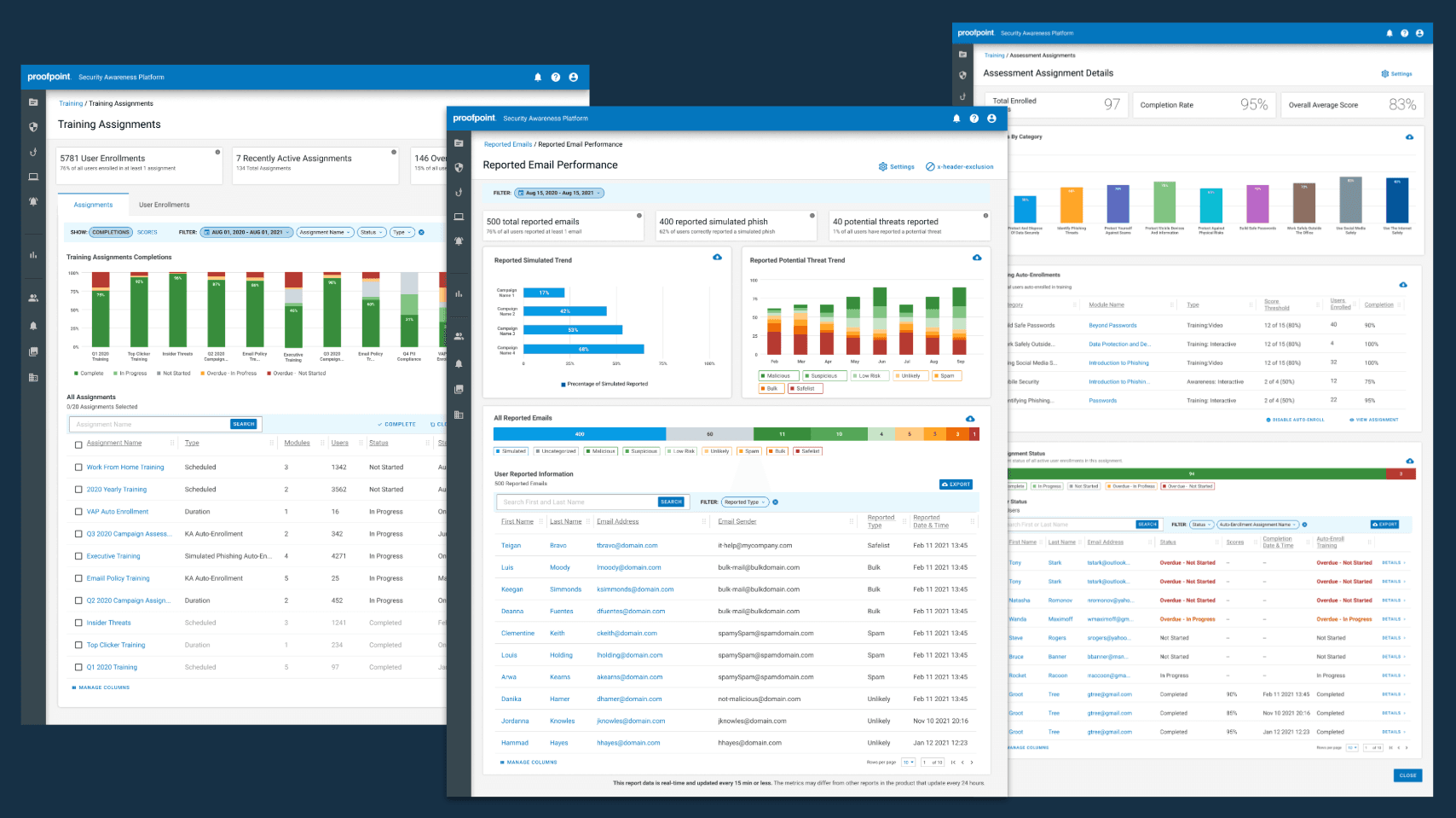Download the Reported Simulated Trend chart
This screenshot has width=1456, height=818.
pos(717,258)
